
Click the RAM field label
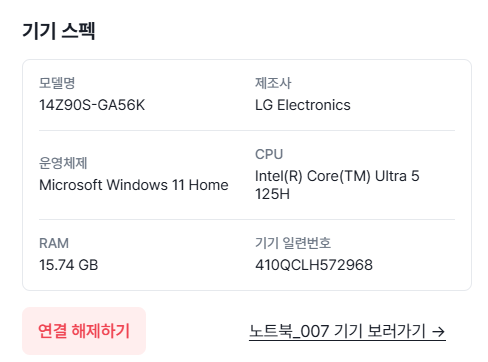click(54, 243)
